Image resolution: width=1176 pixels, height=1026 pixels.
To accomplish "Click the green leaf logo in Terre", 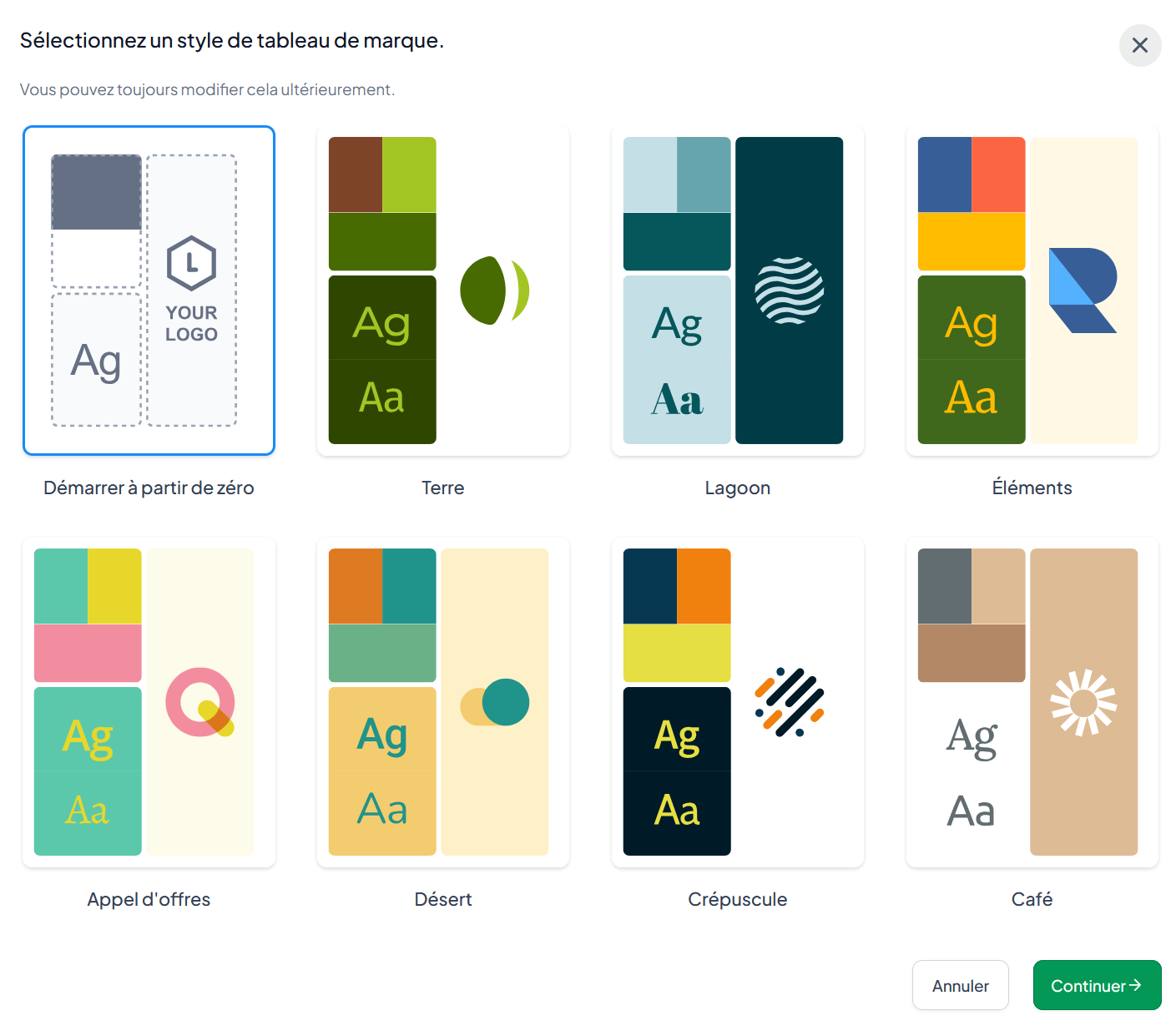I will click(495, 291).
